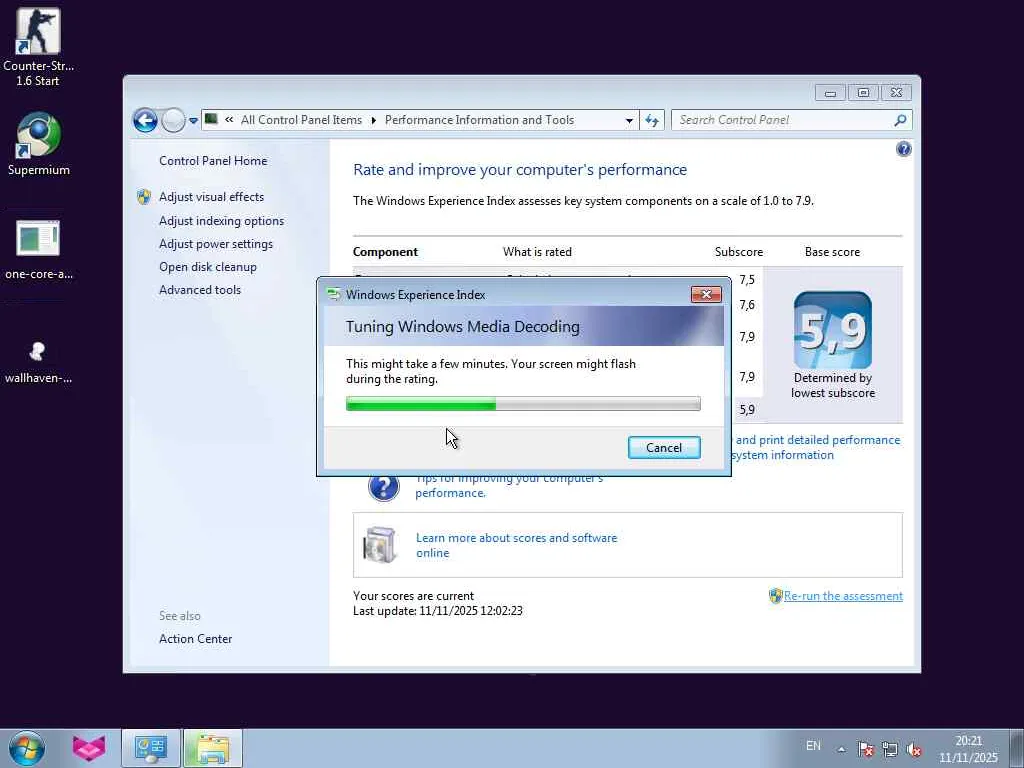
Task: Click the assessment progress bar
Action: pyautogui.click(x=523, y=404)
